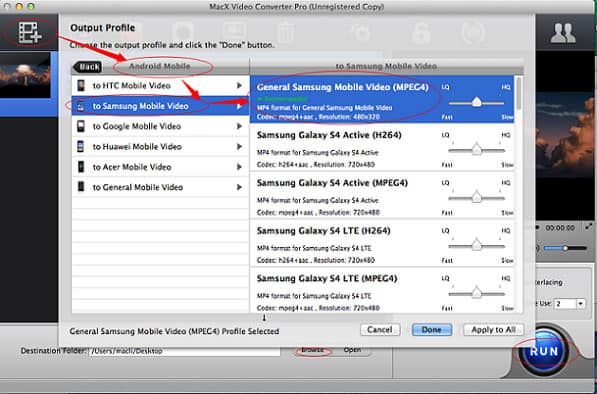Click the Samsung phone icon
597x394 pixels.
click(x=81, y=106)
